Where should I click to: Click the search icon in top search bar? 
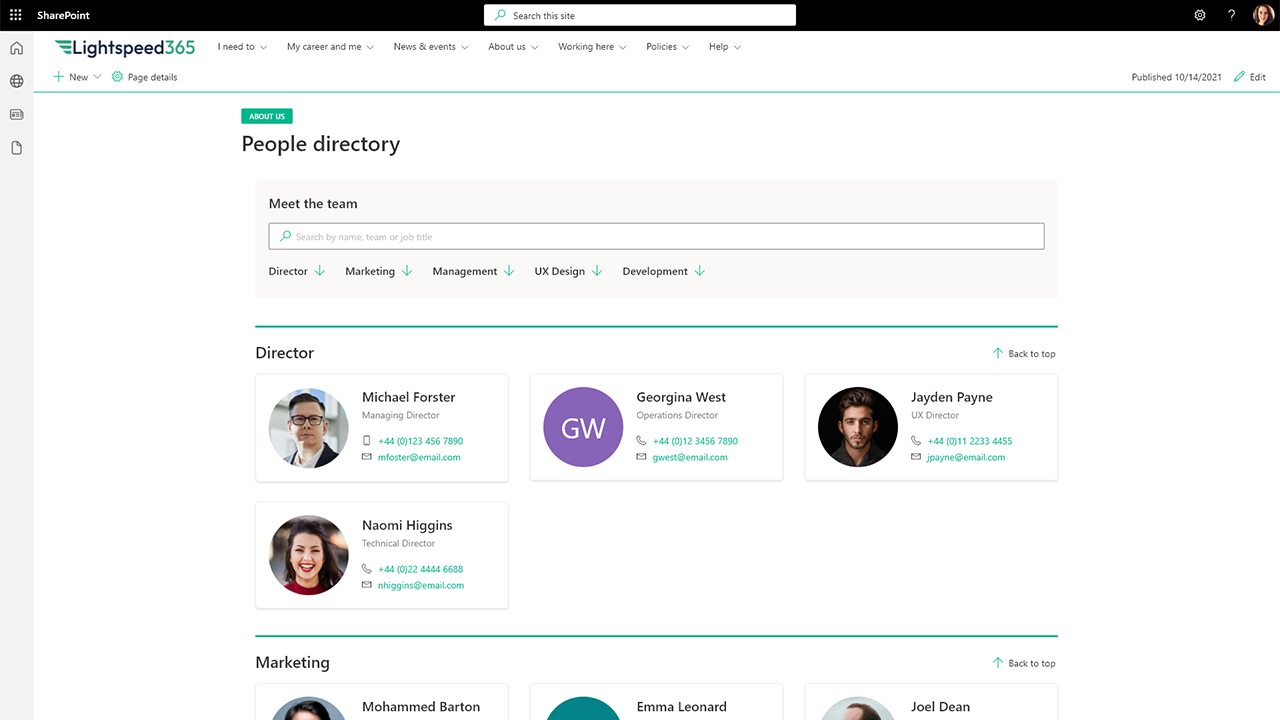(x=501, y=15)
